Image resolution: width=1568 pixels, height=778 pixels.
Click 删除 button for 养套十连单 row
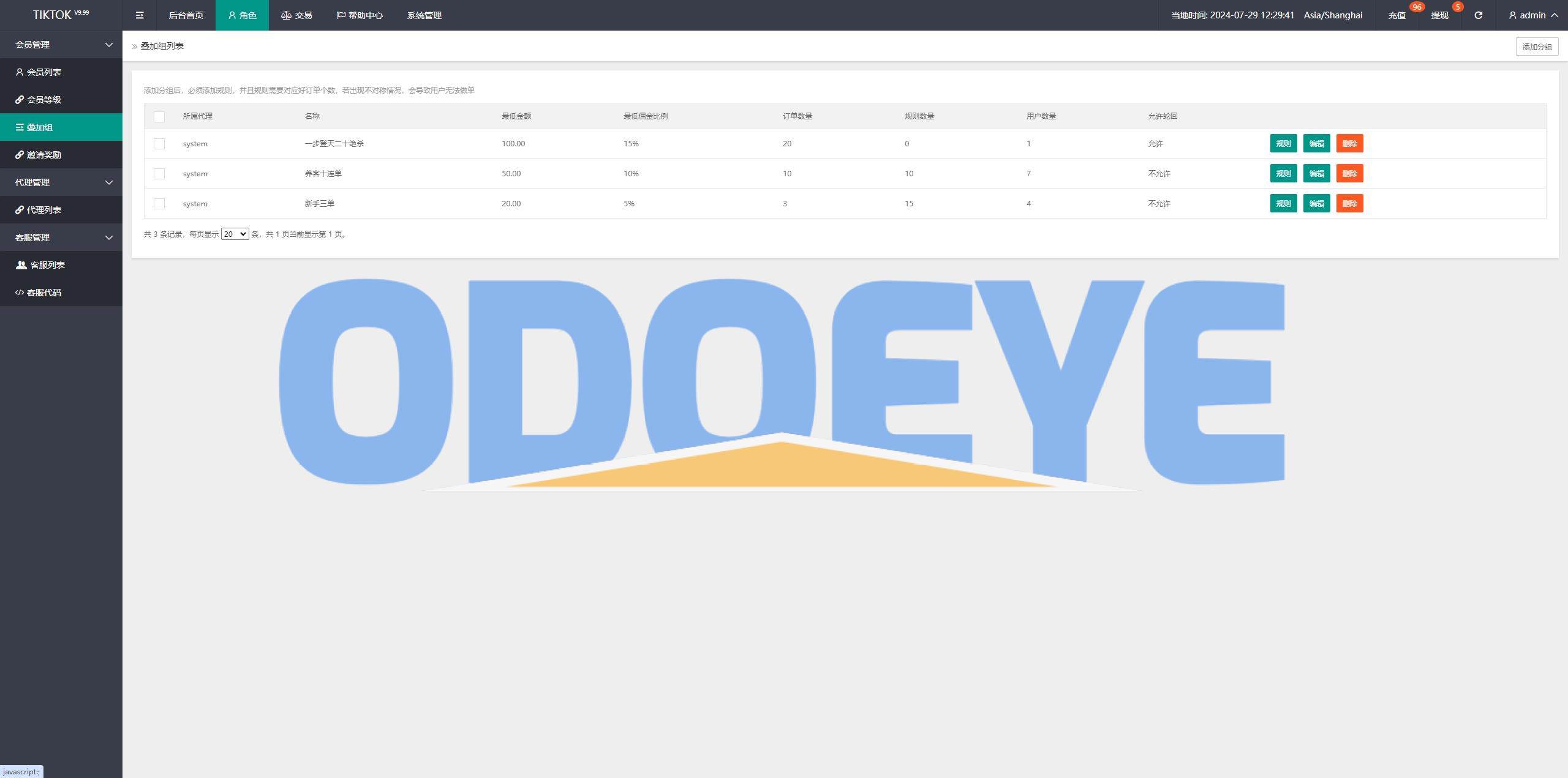coord(1350,173)
